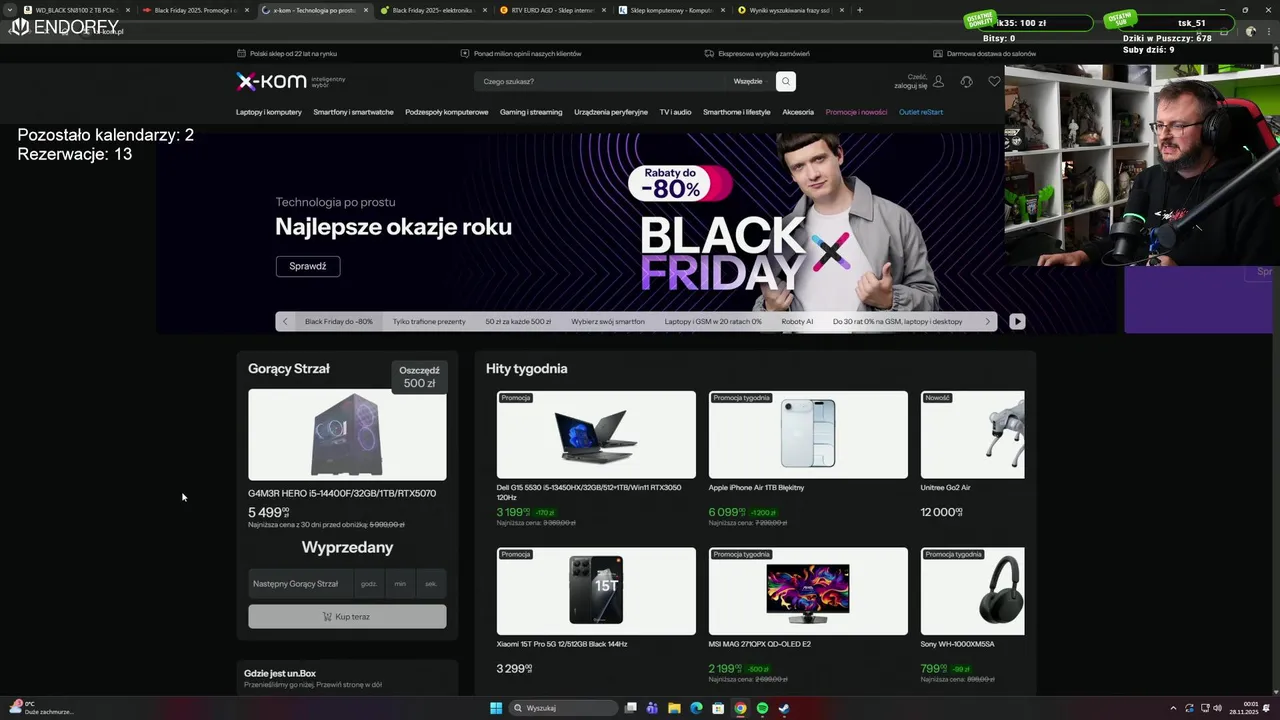The image size is (1280, 720).
Task: Open MSI MAG 271QPX QD-OLED E2 link
Action: click(x=760, y=644)
